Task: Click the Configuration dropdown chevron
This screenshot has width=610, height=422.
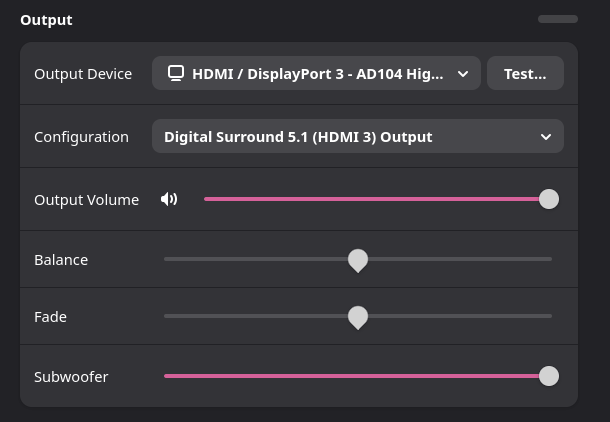Action: pos(546,137)
